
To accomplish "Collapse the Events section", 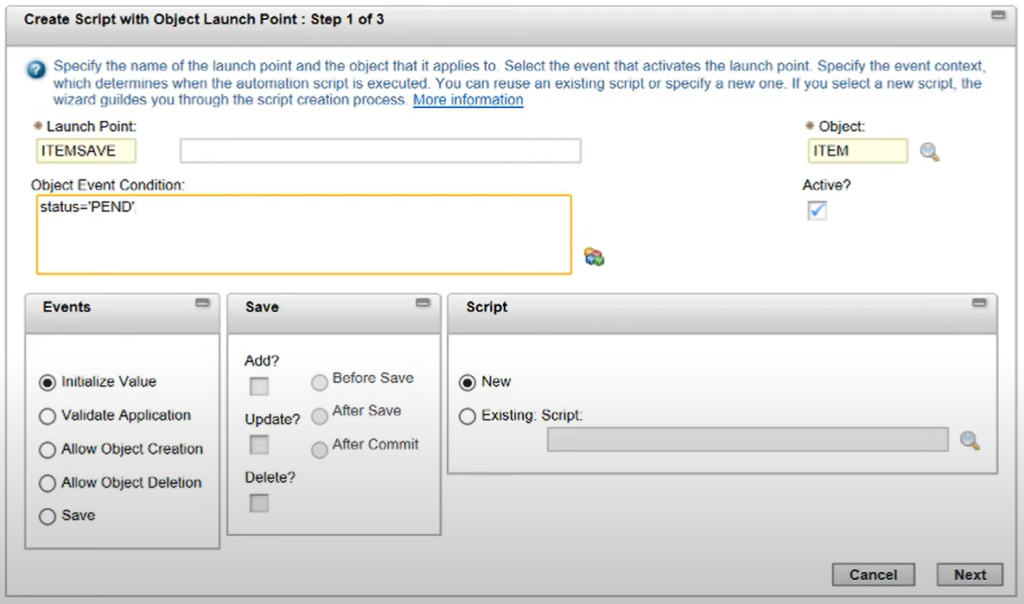I will coord(202,303).
